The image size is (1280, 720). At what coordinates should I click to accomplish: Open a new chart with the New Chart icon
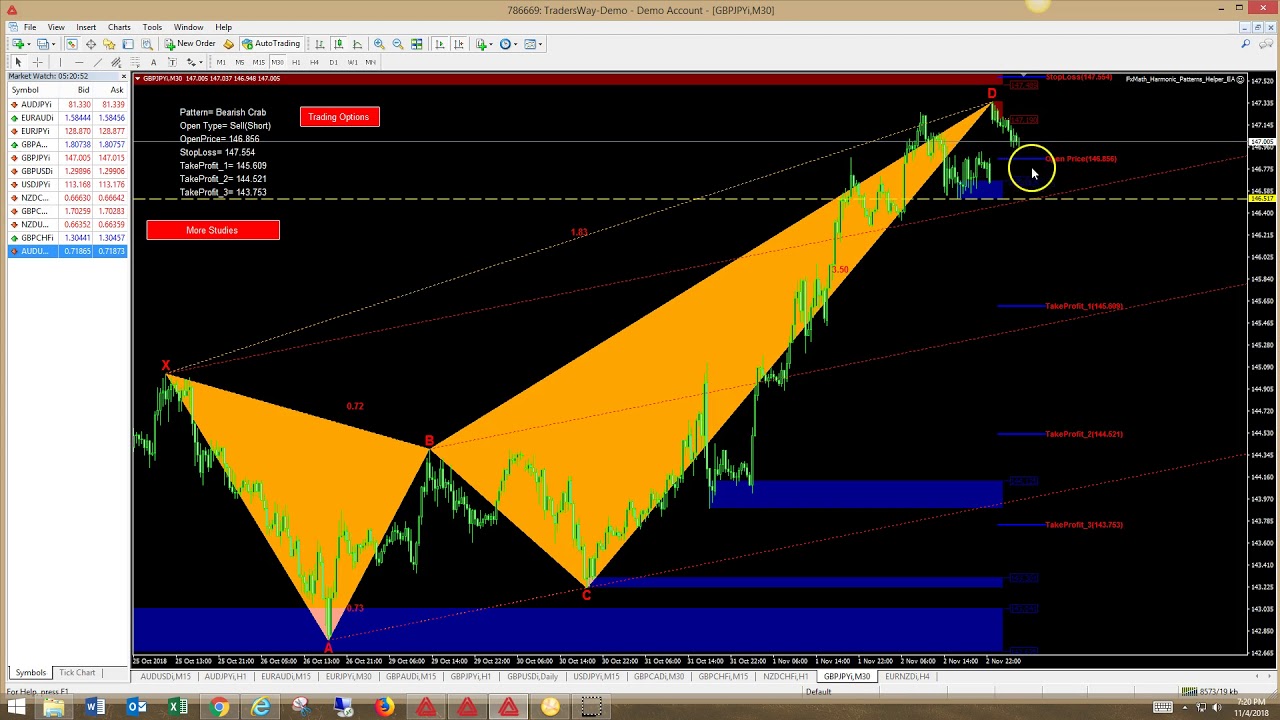[x=18, y=44]
